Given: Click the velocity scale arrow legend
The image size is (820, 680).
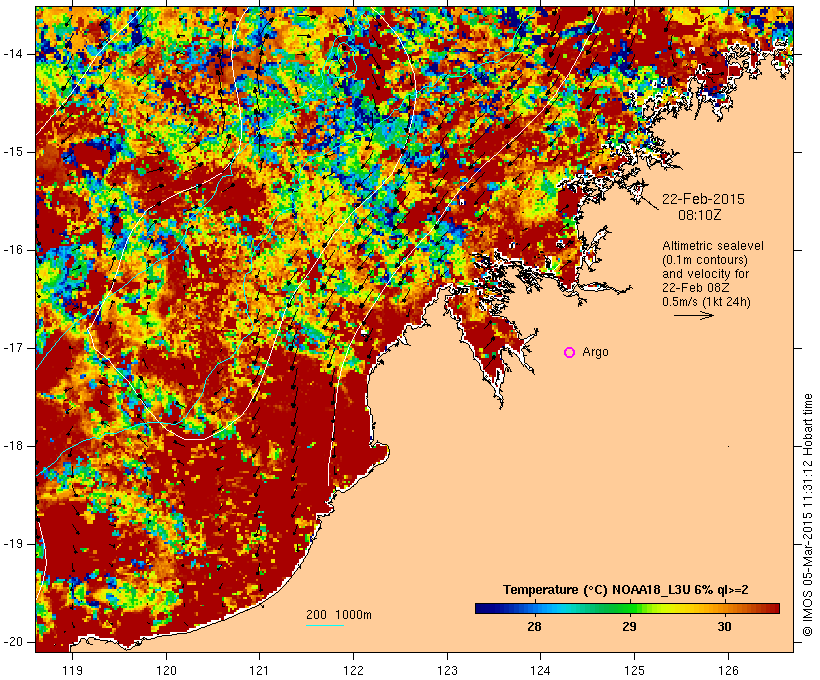Looking at the screenshot, I should click(693, 315).
